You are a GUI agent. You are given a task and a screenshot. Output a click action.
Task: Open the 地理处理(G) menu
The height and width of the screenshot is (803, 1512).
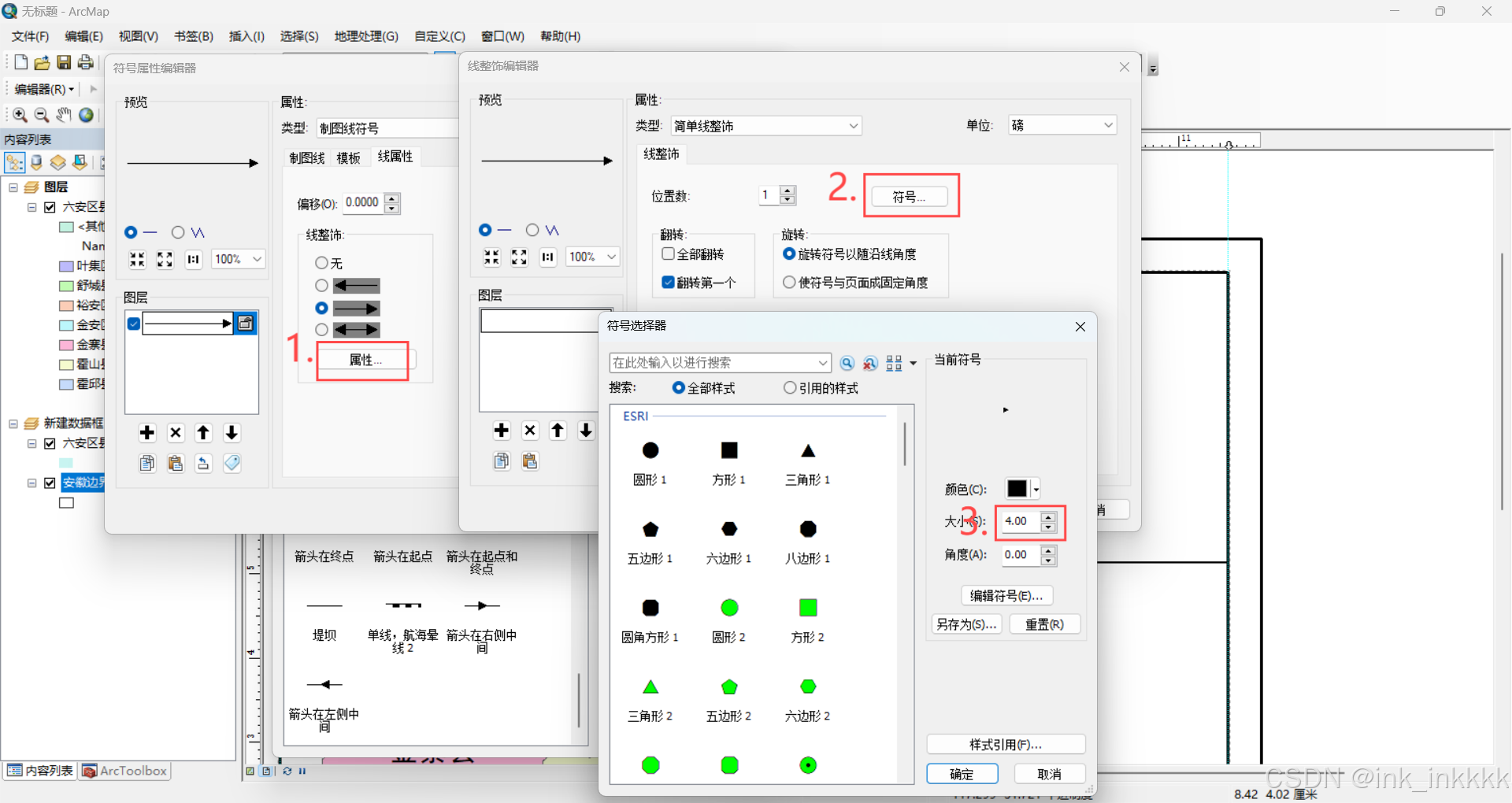coord(366,36)
